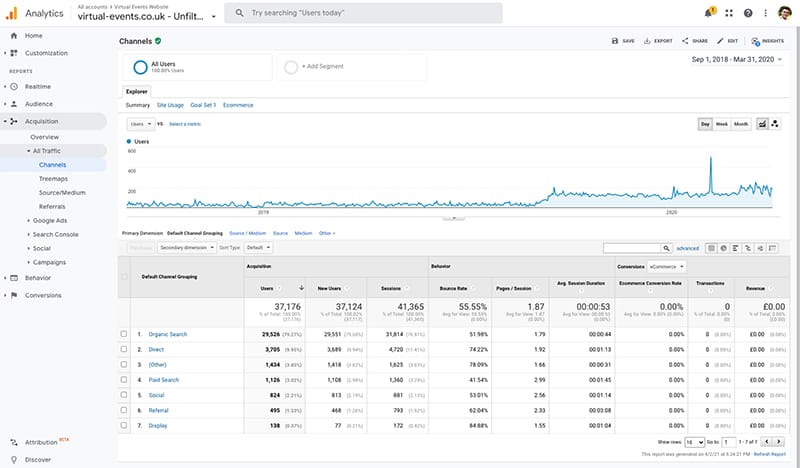Set chart interval to Week
Viewport: 800px width, 468px height.
coord(722,124)
